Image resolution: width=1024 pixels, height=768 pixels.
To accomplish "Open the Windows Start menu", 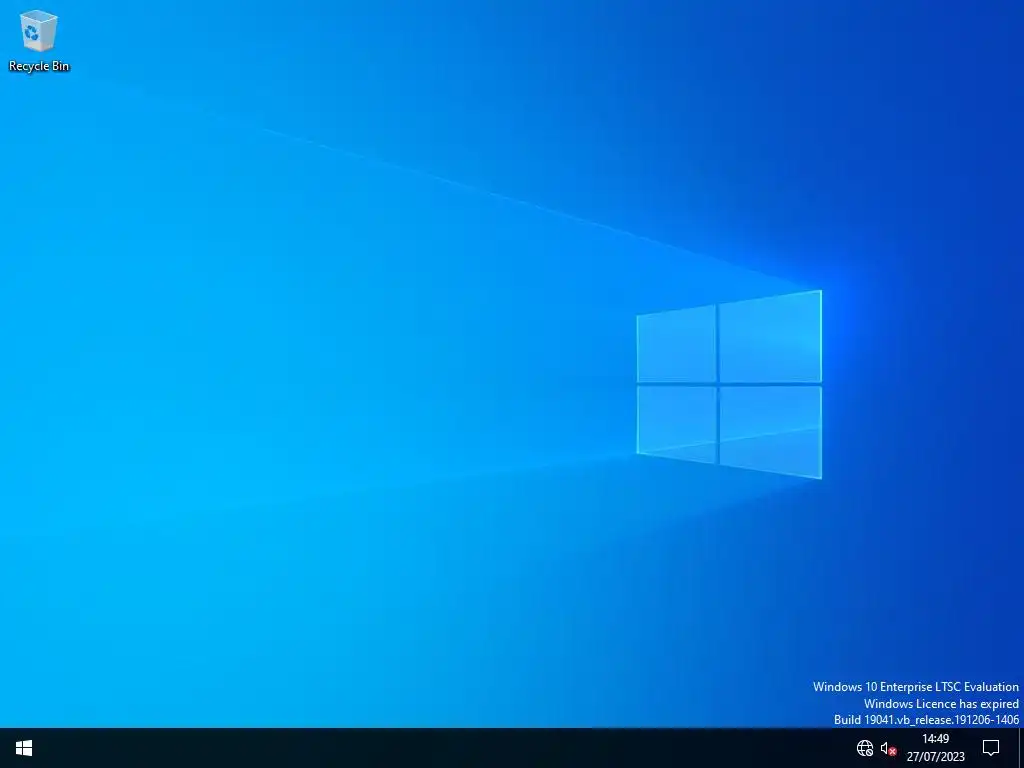I will pyautogui.click(x=24, y=748).
